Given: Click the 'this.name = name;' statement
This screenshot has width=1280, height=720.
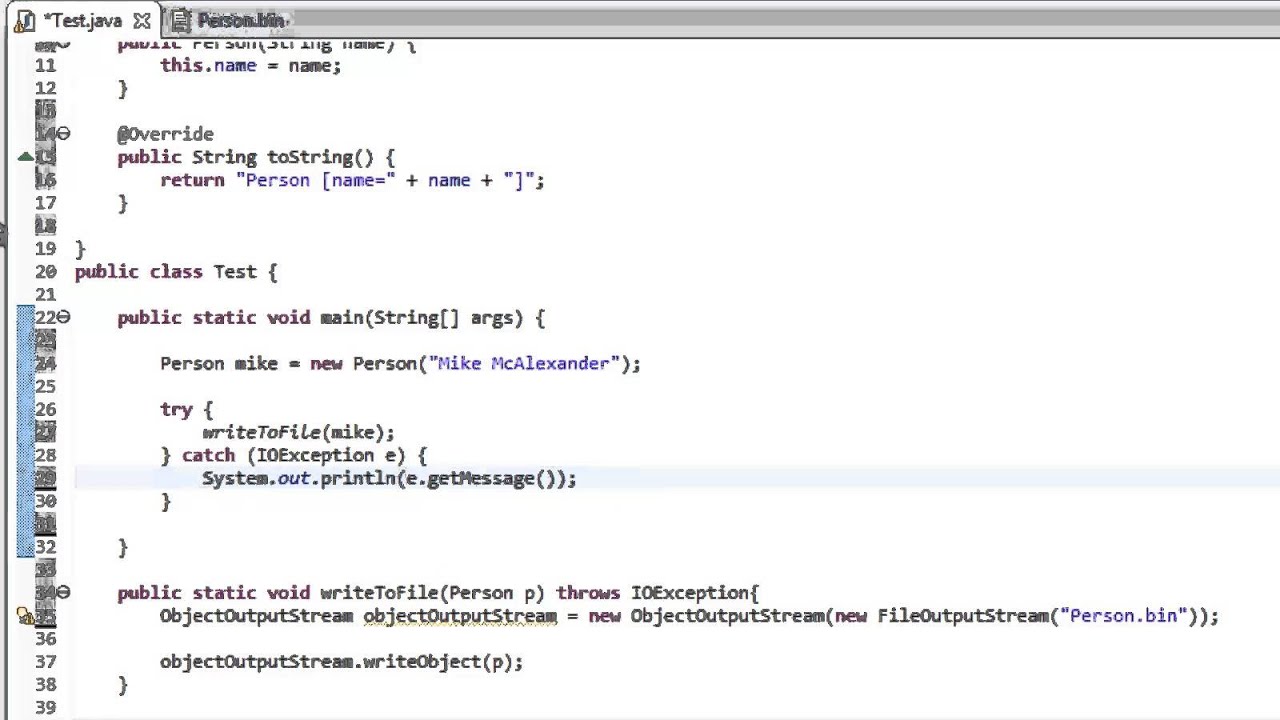Looking at the screenshot, I should (x=250, y=66).
